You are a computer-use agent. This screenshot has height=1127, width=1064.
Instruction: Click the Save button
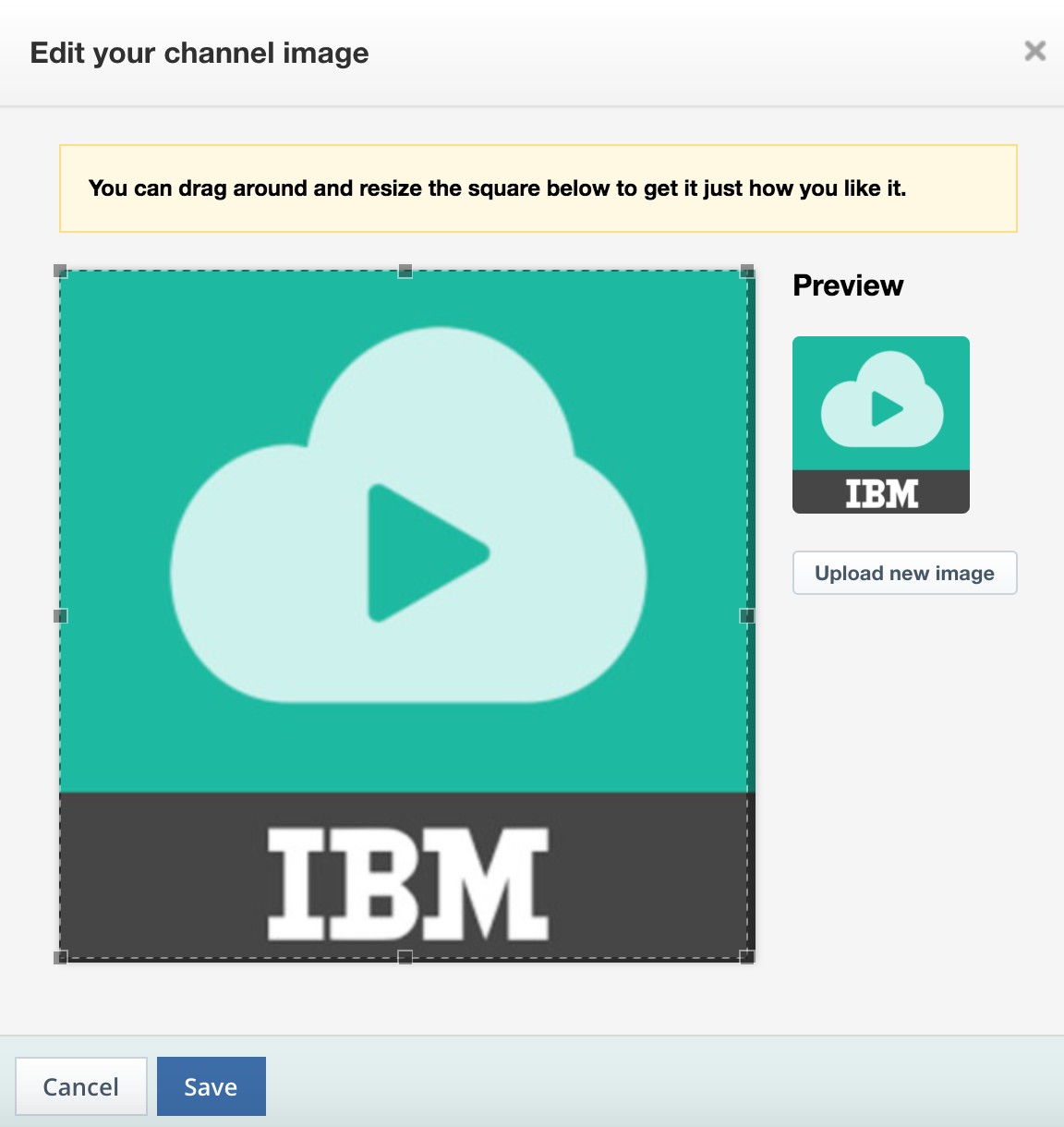click(x=212, y=1086)
